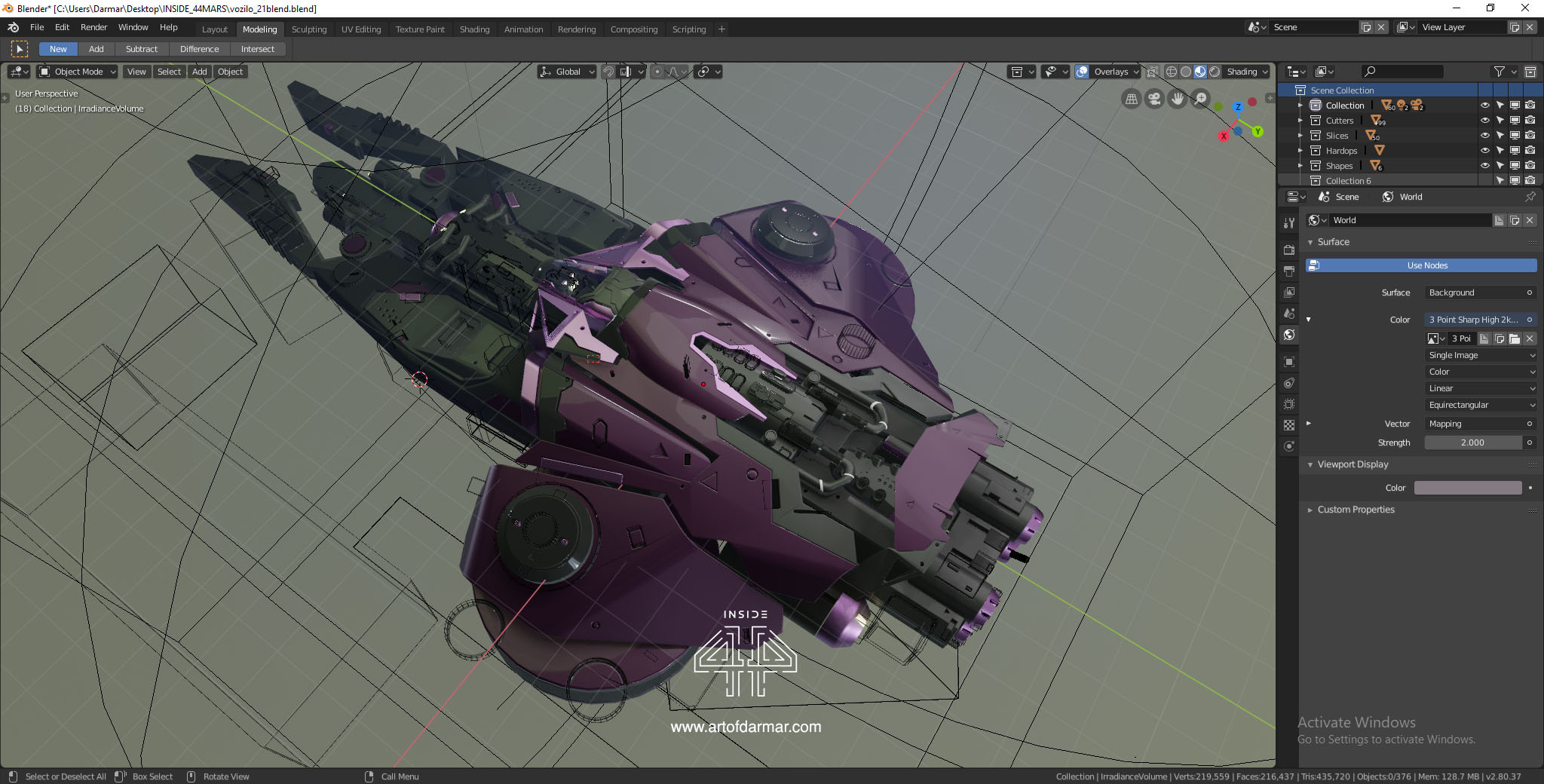
Task: Select wireframe viewport shading
Action: pyautogui.click(x=1172, y=72)
